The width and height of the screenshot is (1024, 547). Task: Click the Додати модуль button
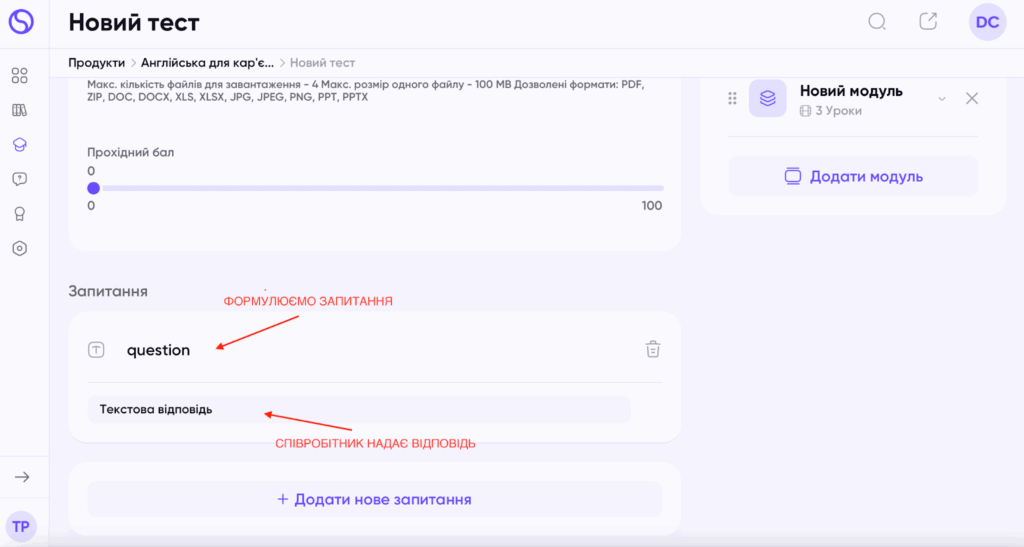click(x=854, y=176)
